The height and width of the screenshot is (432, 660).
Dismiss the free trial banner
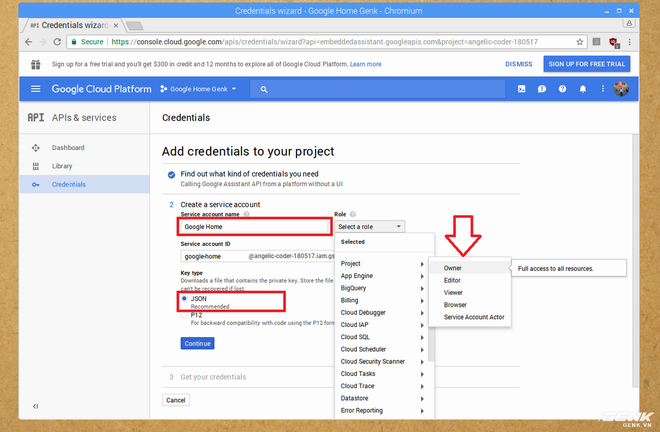click(519, 64)
